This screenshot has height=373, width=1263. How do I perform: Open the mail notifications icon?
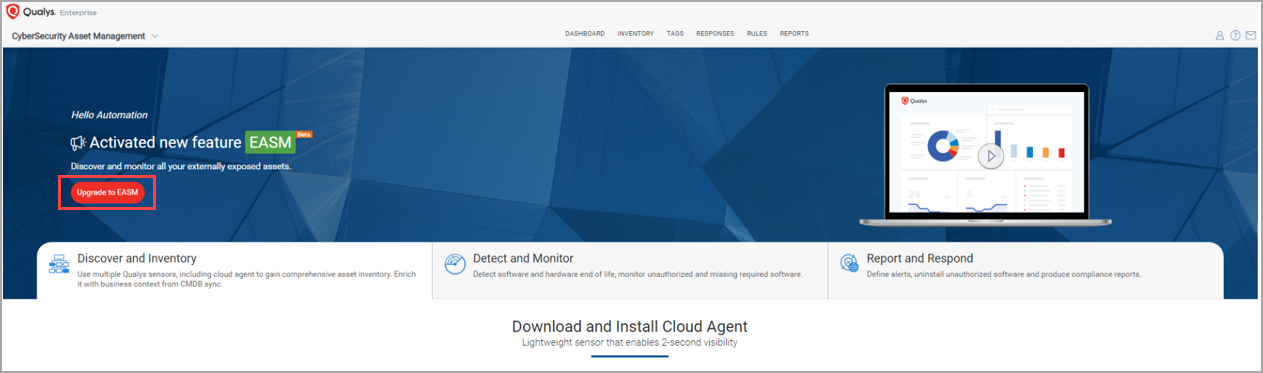point(1250,35)
